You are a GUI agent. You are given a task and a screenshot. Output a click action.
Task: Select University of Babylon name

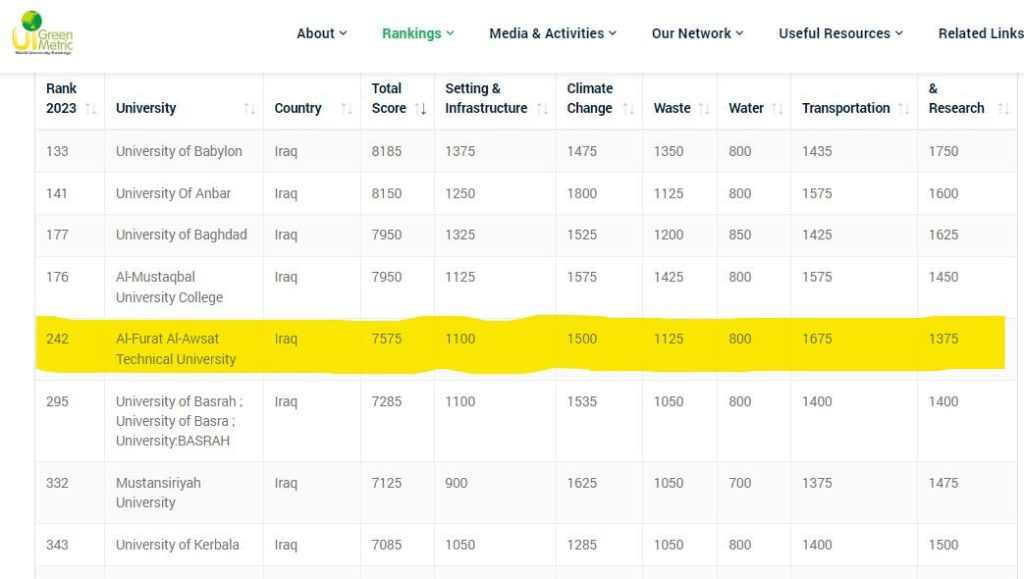tap(179, 151)
